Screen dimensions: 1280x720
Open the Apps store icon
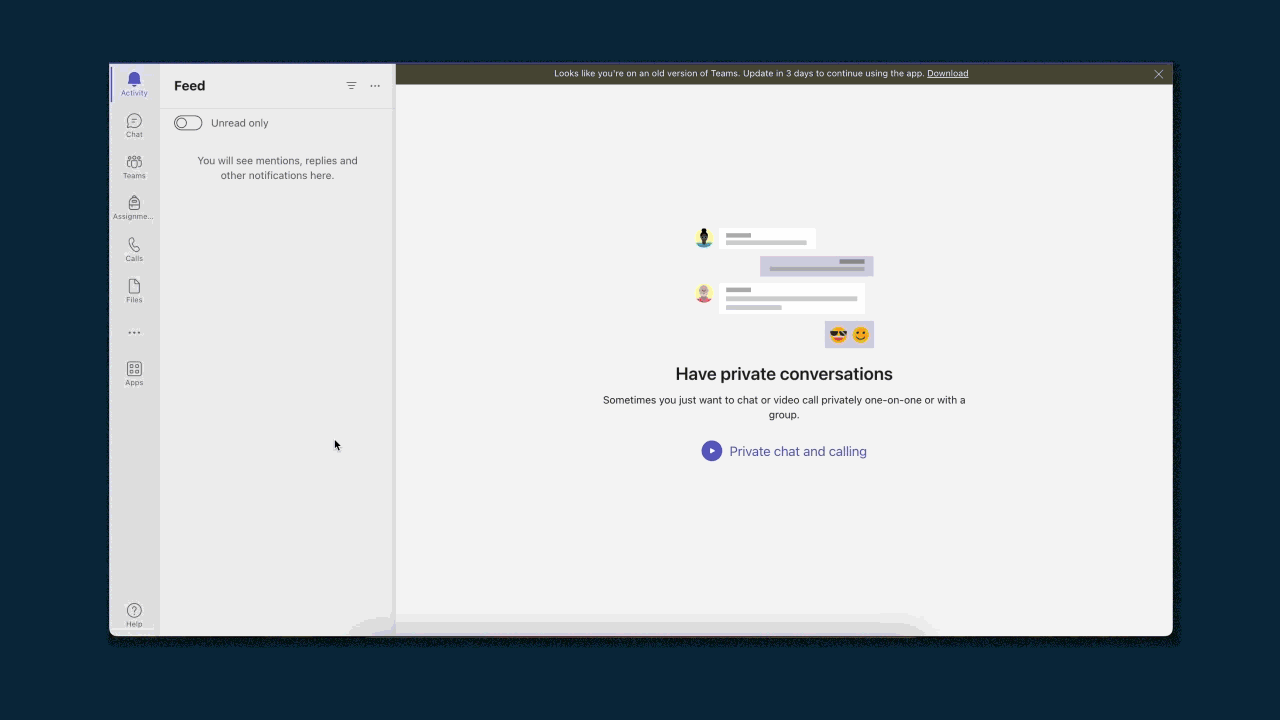pos(134,374)
